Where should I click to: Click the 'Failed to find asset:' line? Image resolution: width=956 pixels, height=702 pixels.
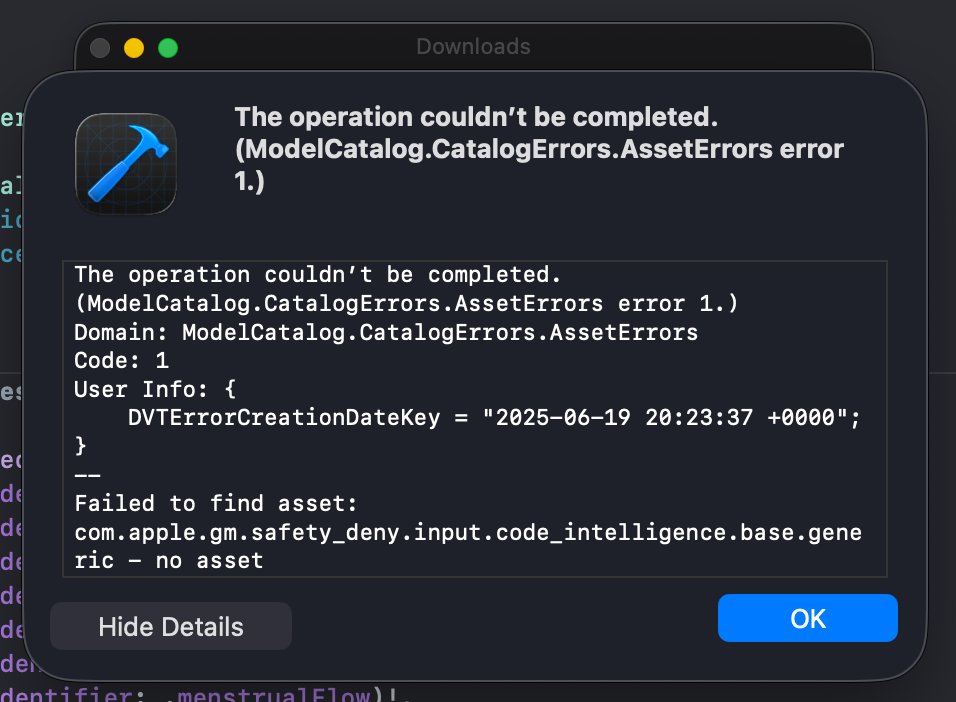(x=216, y=503)
